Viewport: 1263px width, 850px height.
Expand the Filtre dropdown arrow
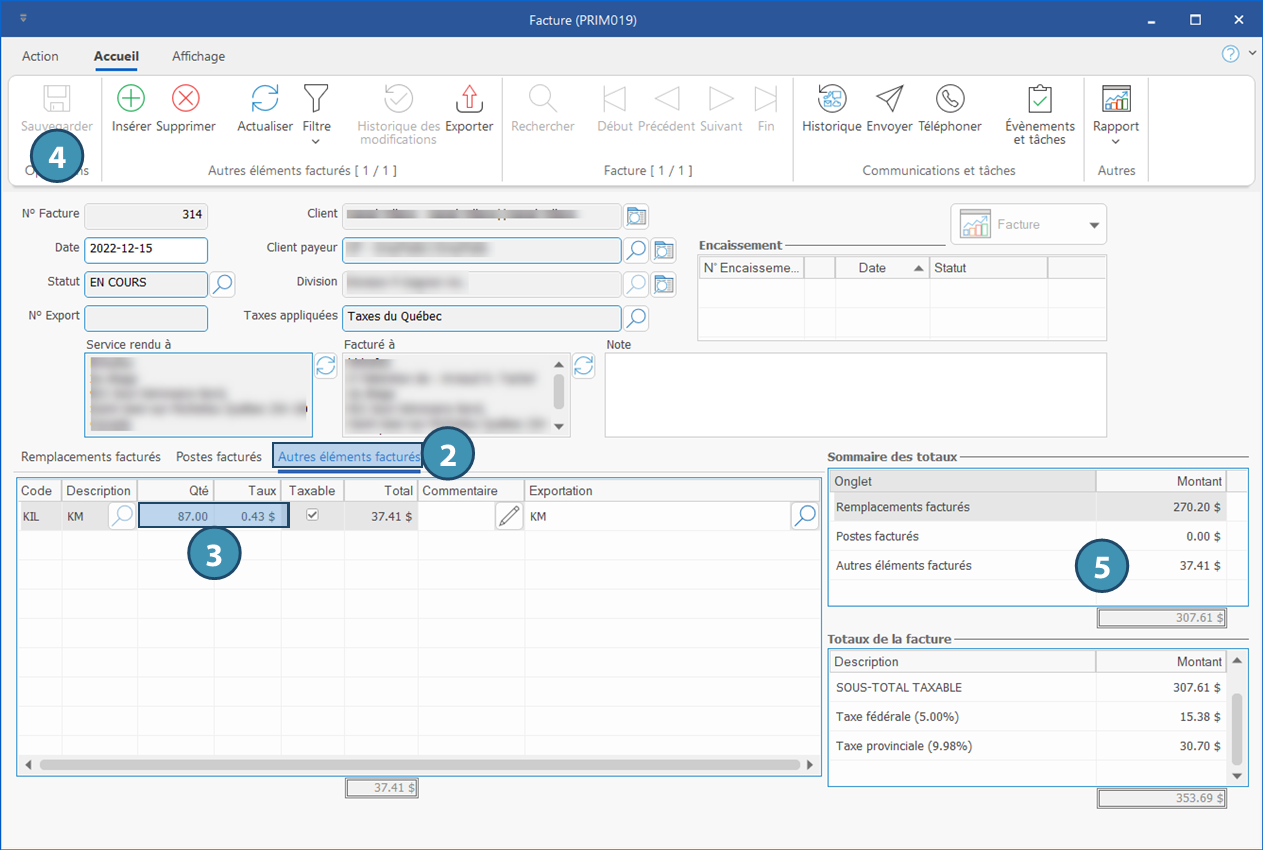tap(316, 141)
